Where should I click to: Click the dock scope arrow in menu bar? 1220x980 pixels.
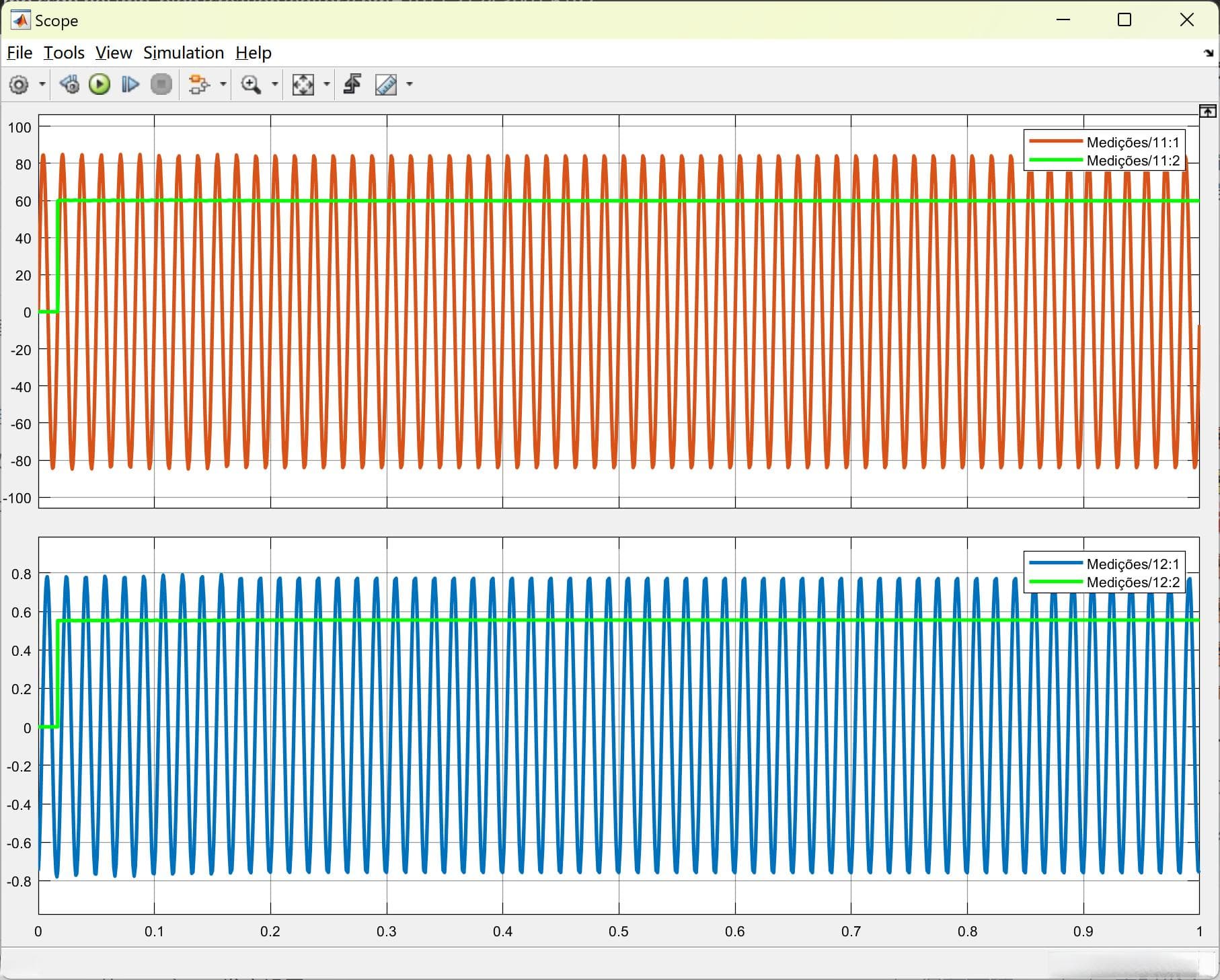coord(1209,53)
